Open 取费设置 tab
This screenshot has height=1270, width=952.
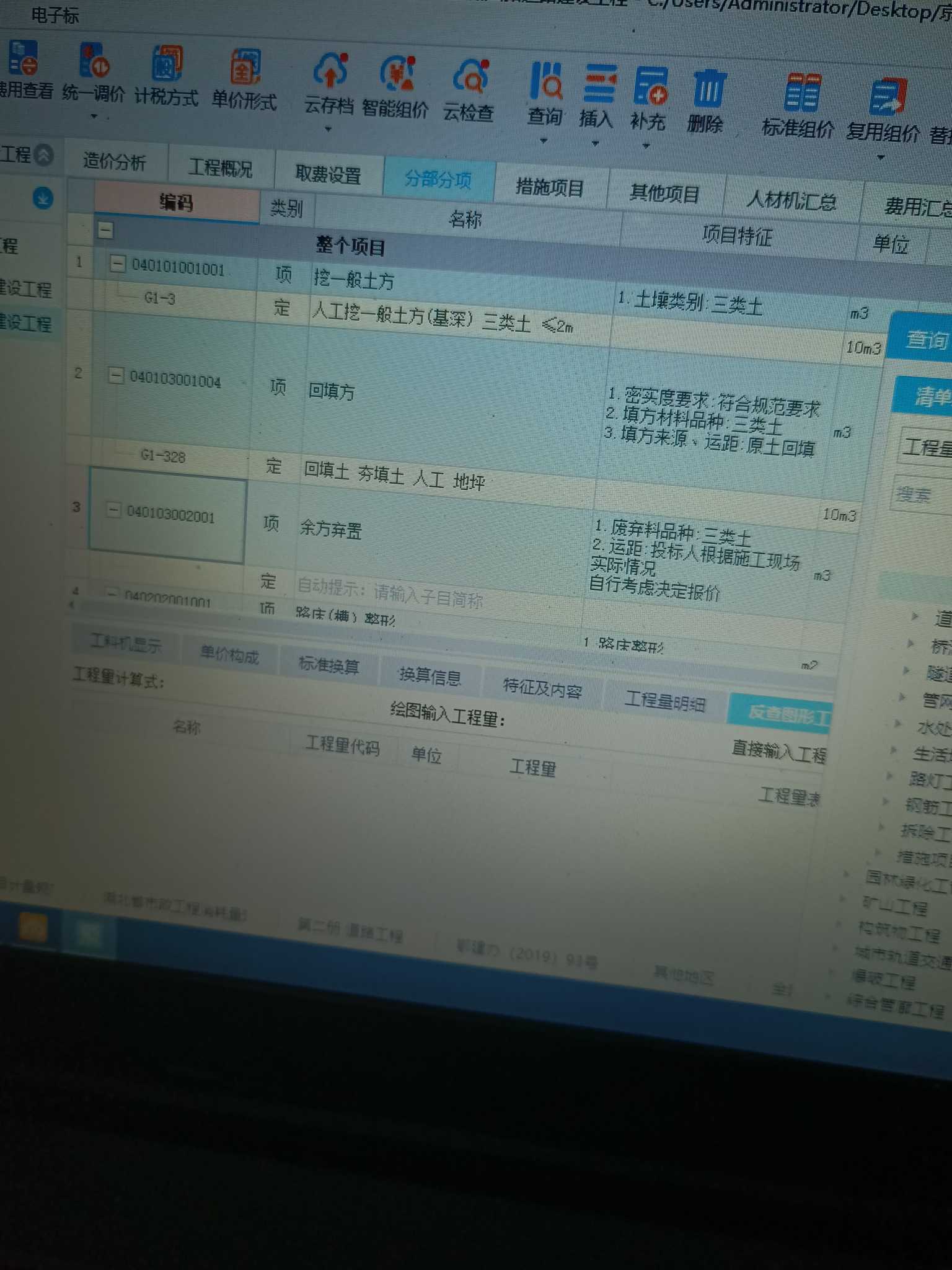tap(328, 174)
